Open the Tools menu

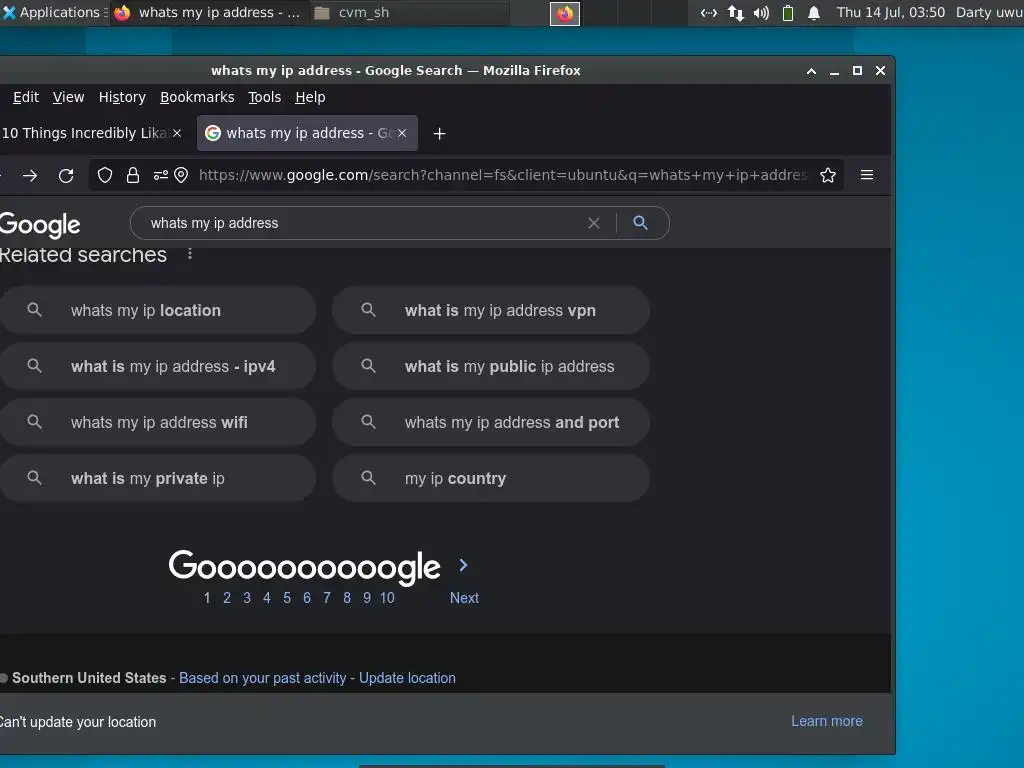point(264,97)
